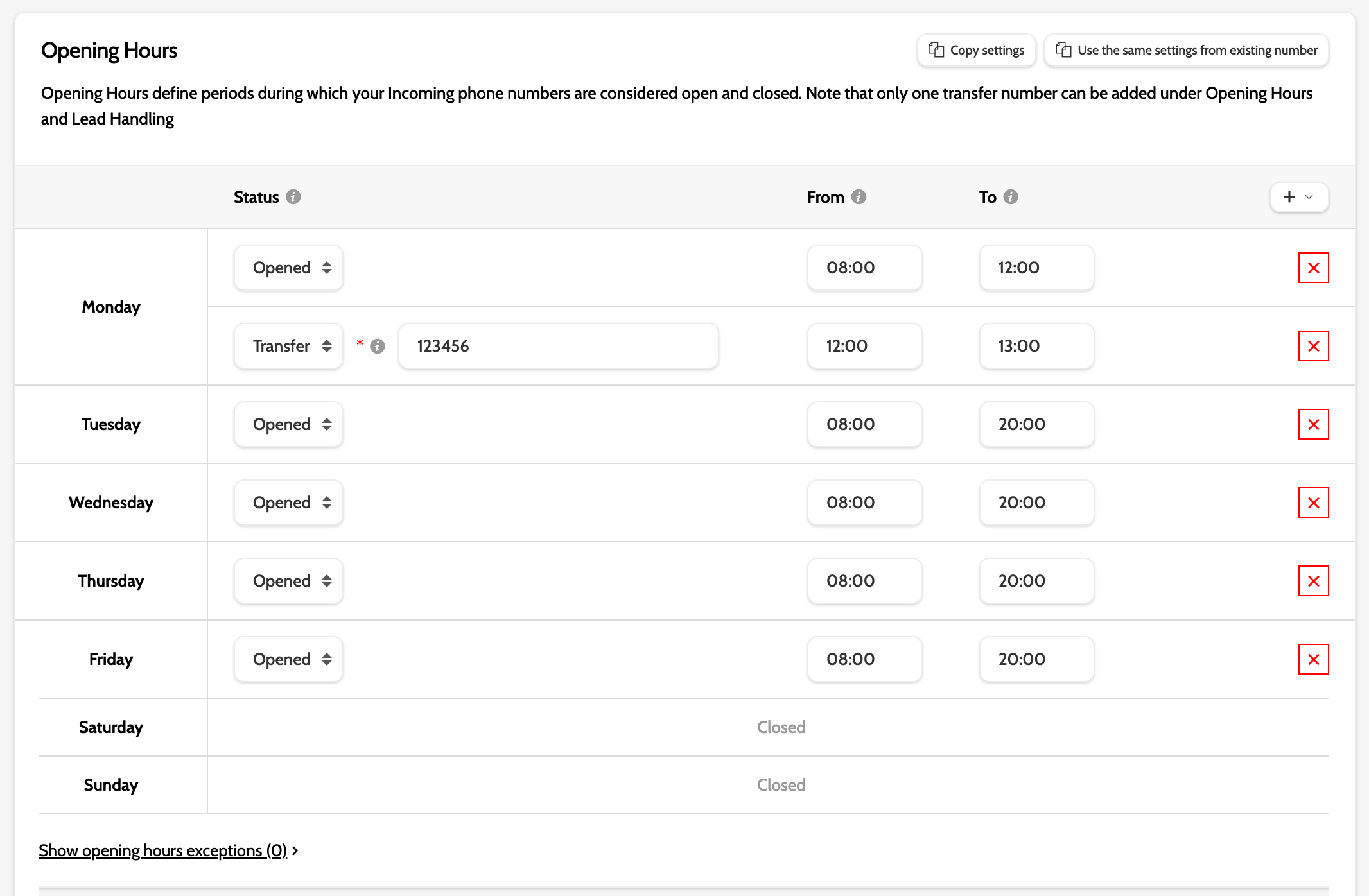Expand the plus add-row dropdown
The height and width of the screenshot is (896, 1369).
click(x=1299, y=197)
